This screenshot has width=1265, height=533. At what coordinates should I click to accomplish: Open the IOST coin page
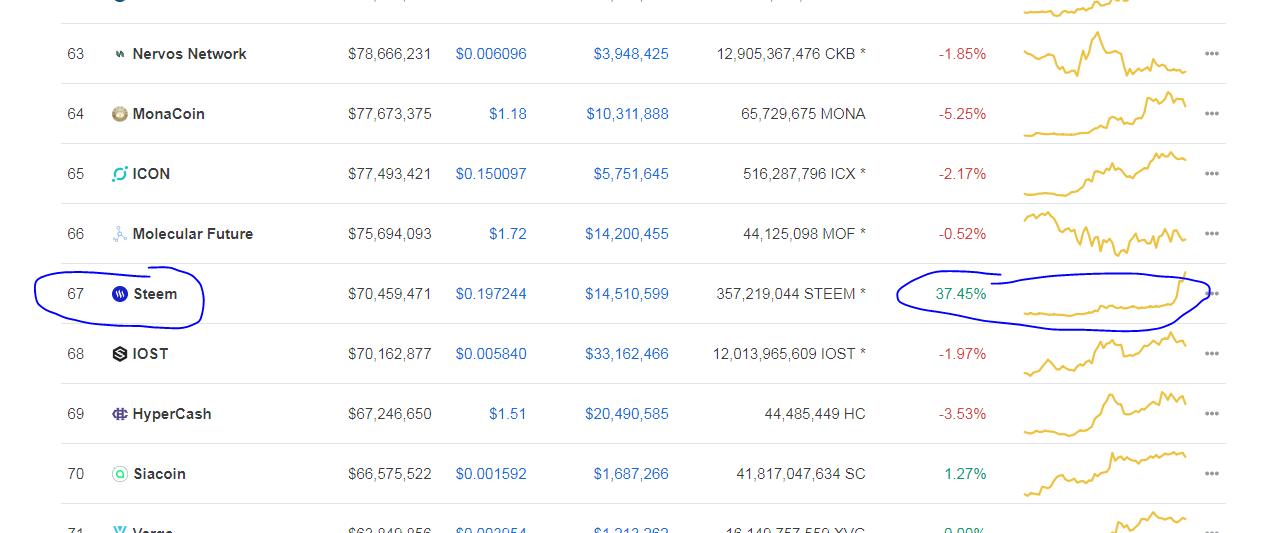point(151,354)
